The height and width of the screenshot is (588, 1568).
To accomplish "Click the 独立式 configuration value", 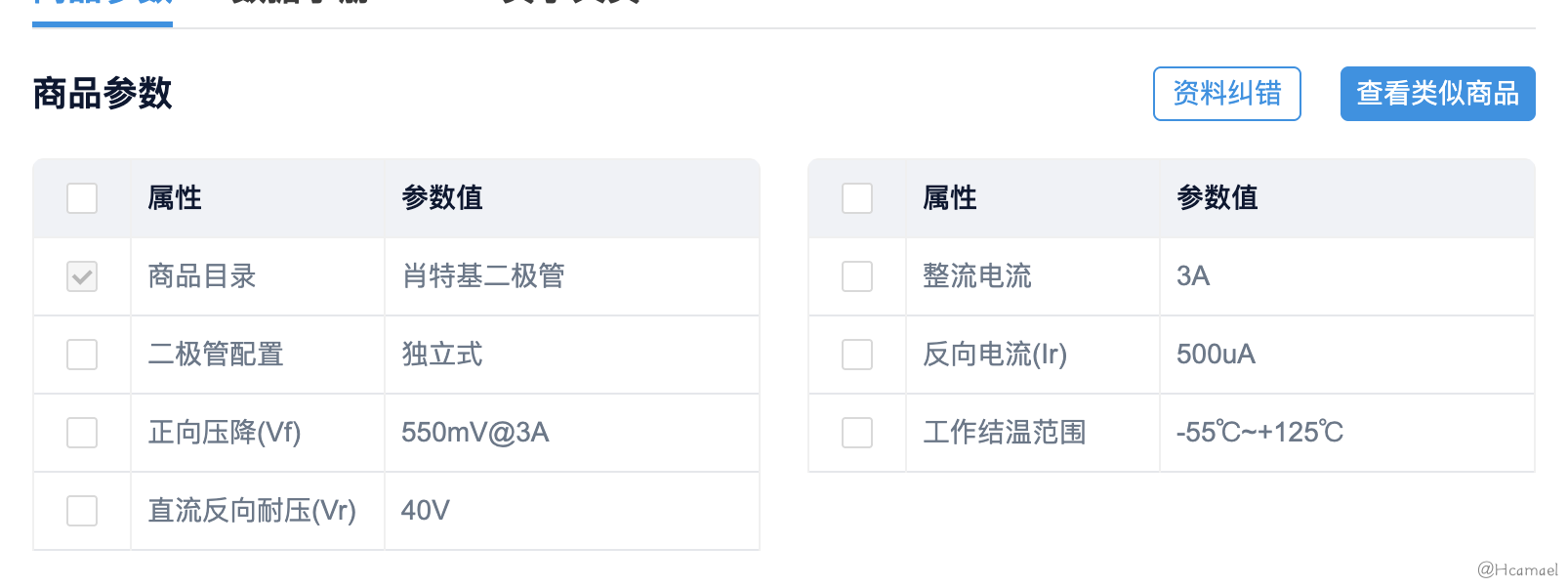I will pos(442,355).
